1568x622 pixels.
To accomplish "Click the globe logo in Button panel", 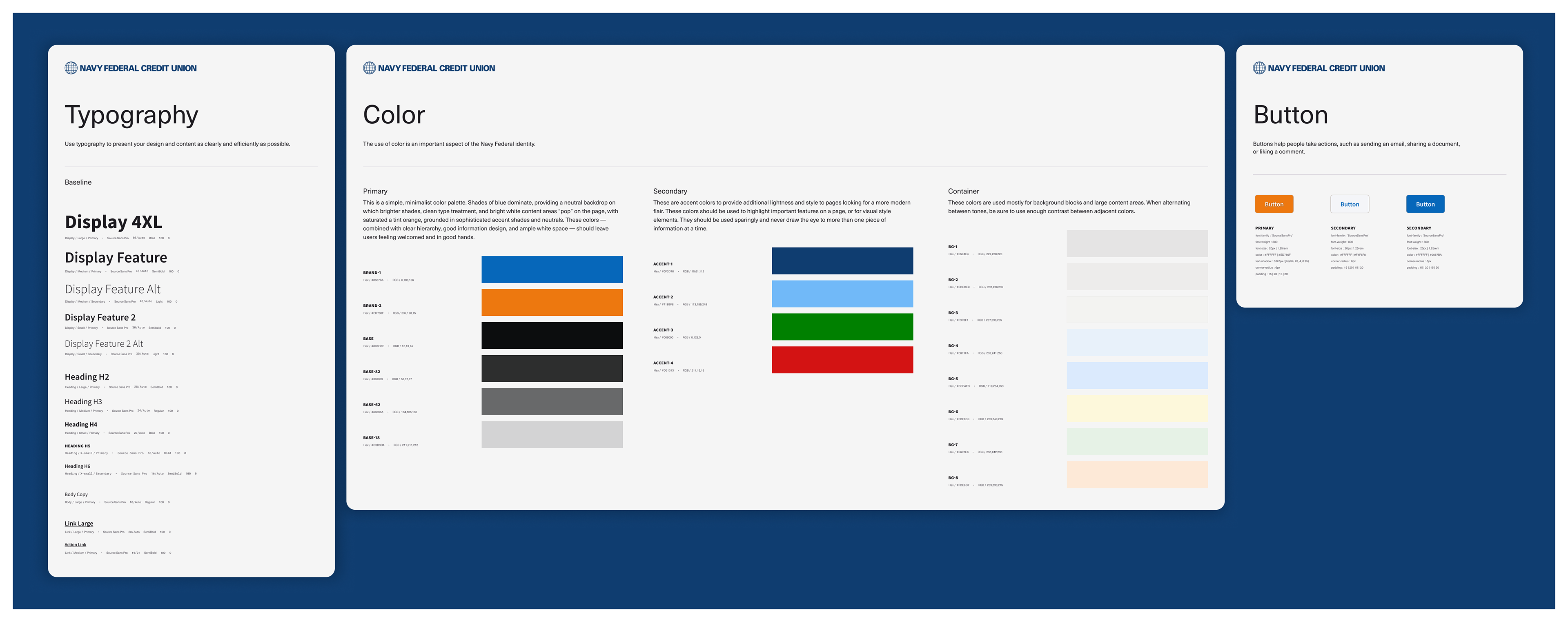I will coord(1259,68).
